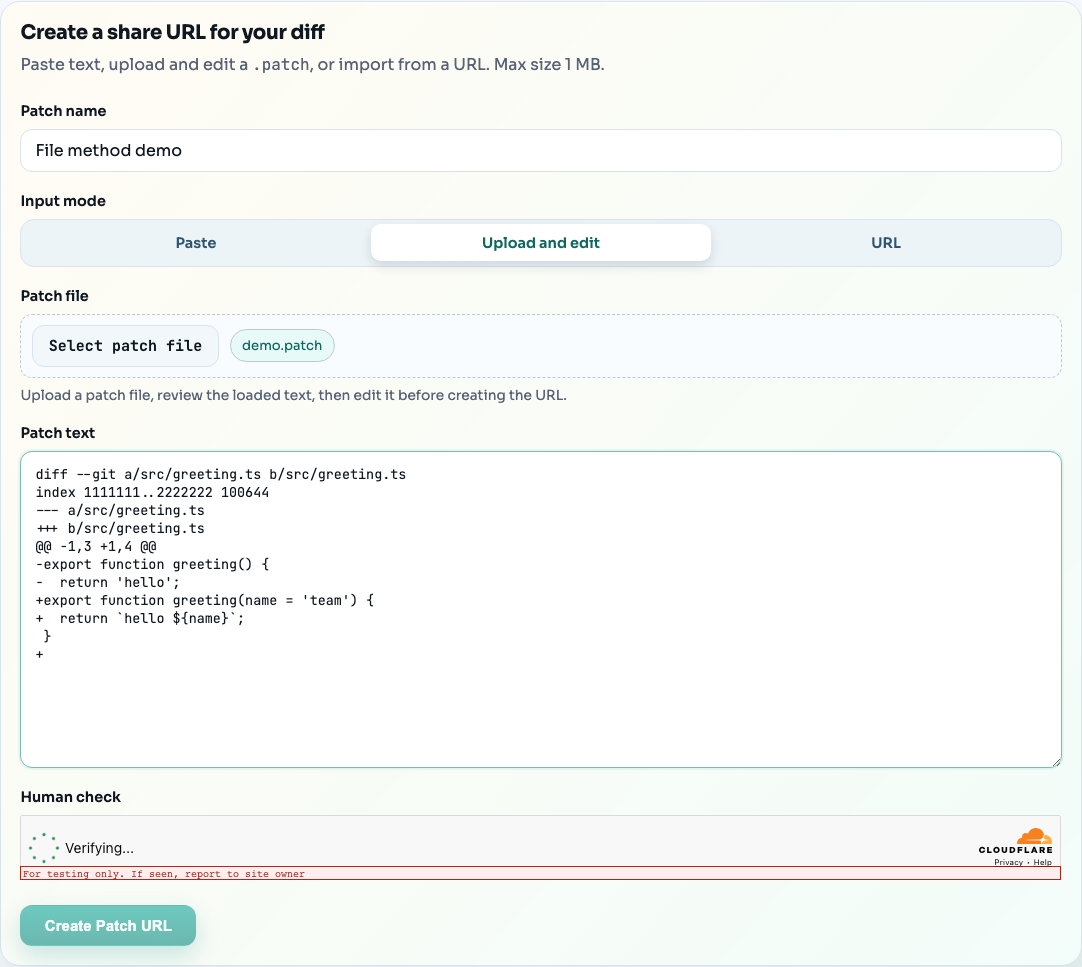Screen dimensions: 1082x967
Task: Open the Cloudflare Privacy link
Action: 1008,862
